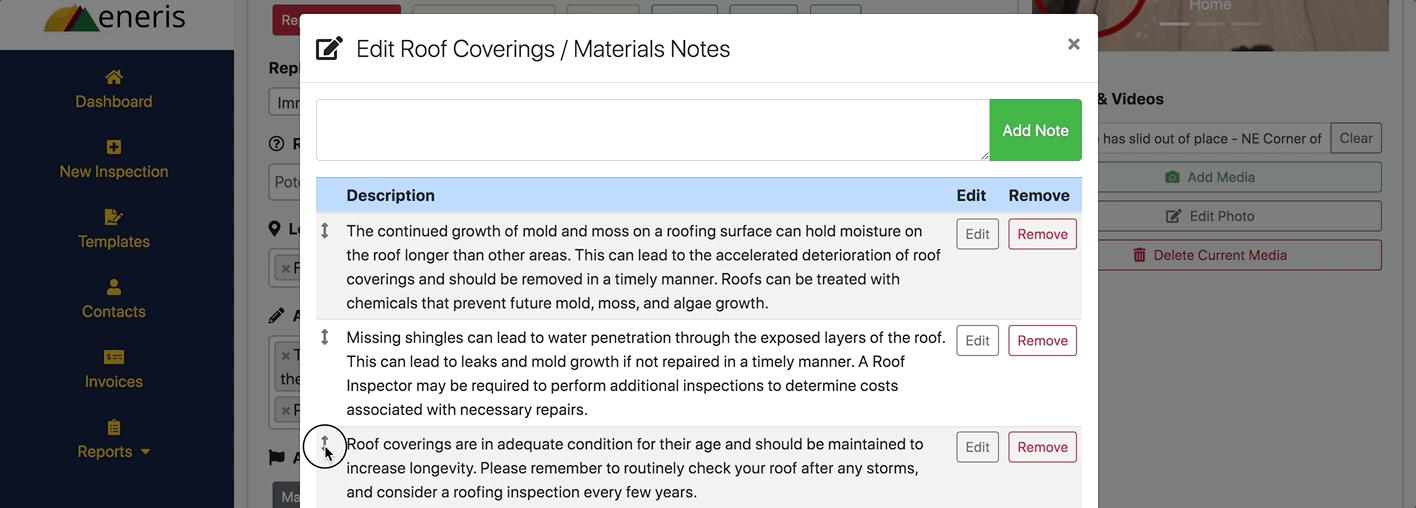
Task: Close the Edit Roof Coverings dialog
Action: [1074, 44]
